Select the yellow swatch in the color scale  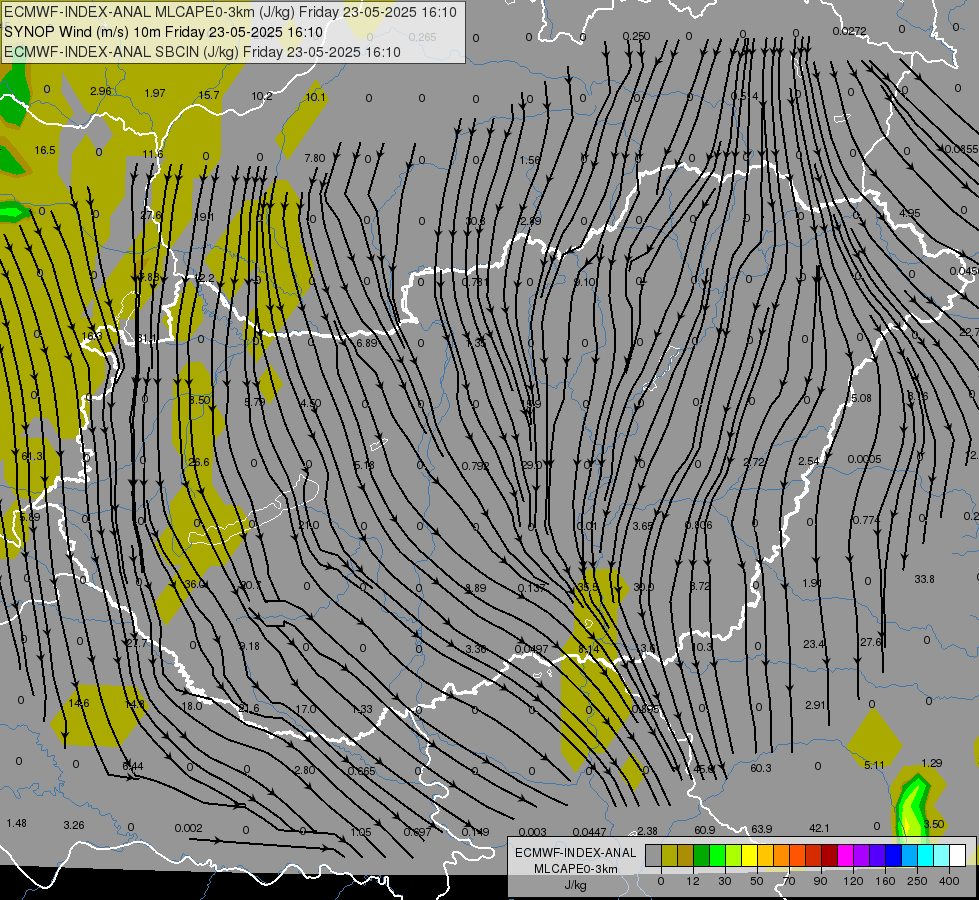pyautogui.click(x=750, y=855)
